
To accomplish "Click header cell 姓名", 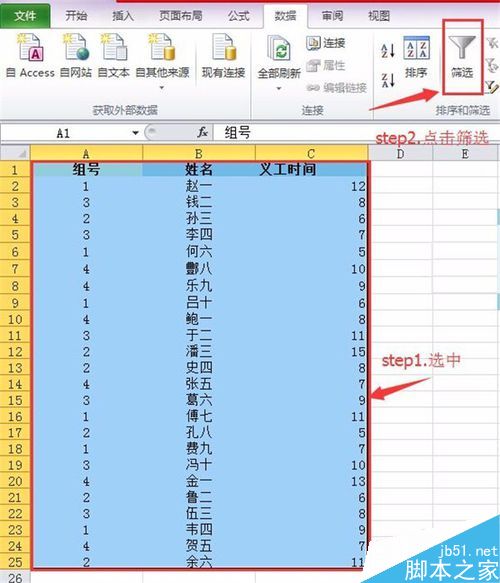I will click(x=199, y=170).
